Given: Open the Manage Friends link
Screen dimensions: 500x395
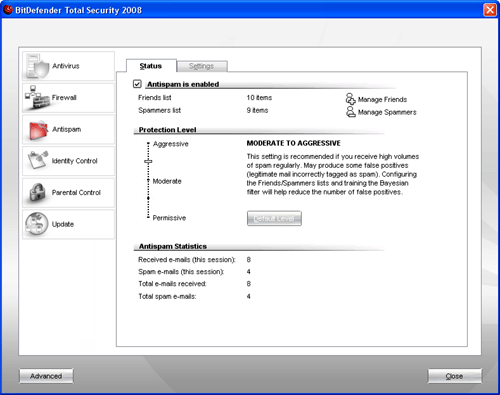Looking at the screenshot, I should coord(382,99).
